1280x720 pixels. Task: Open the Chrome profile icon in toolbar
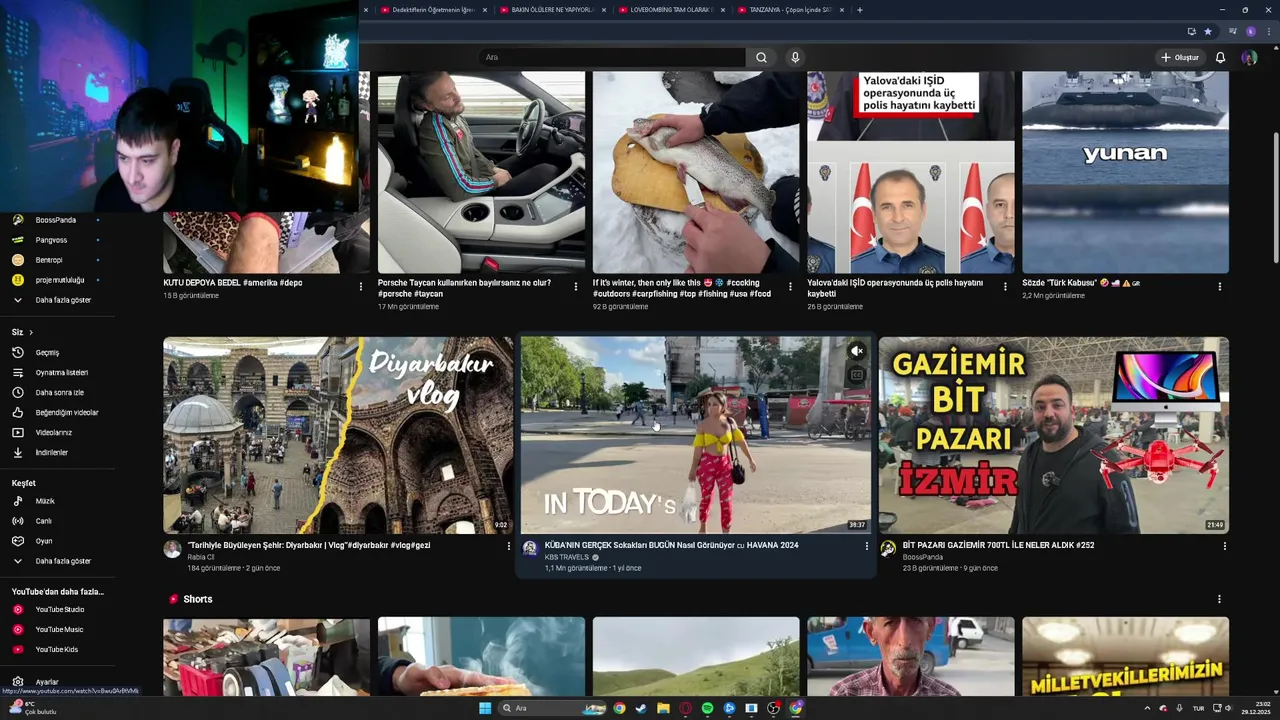pos(1250,31)
